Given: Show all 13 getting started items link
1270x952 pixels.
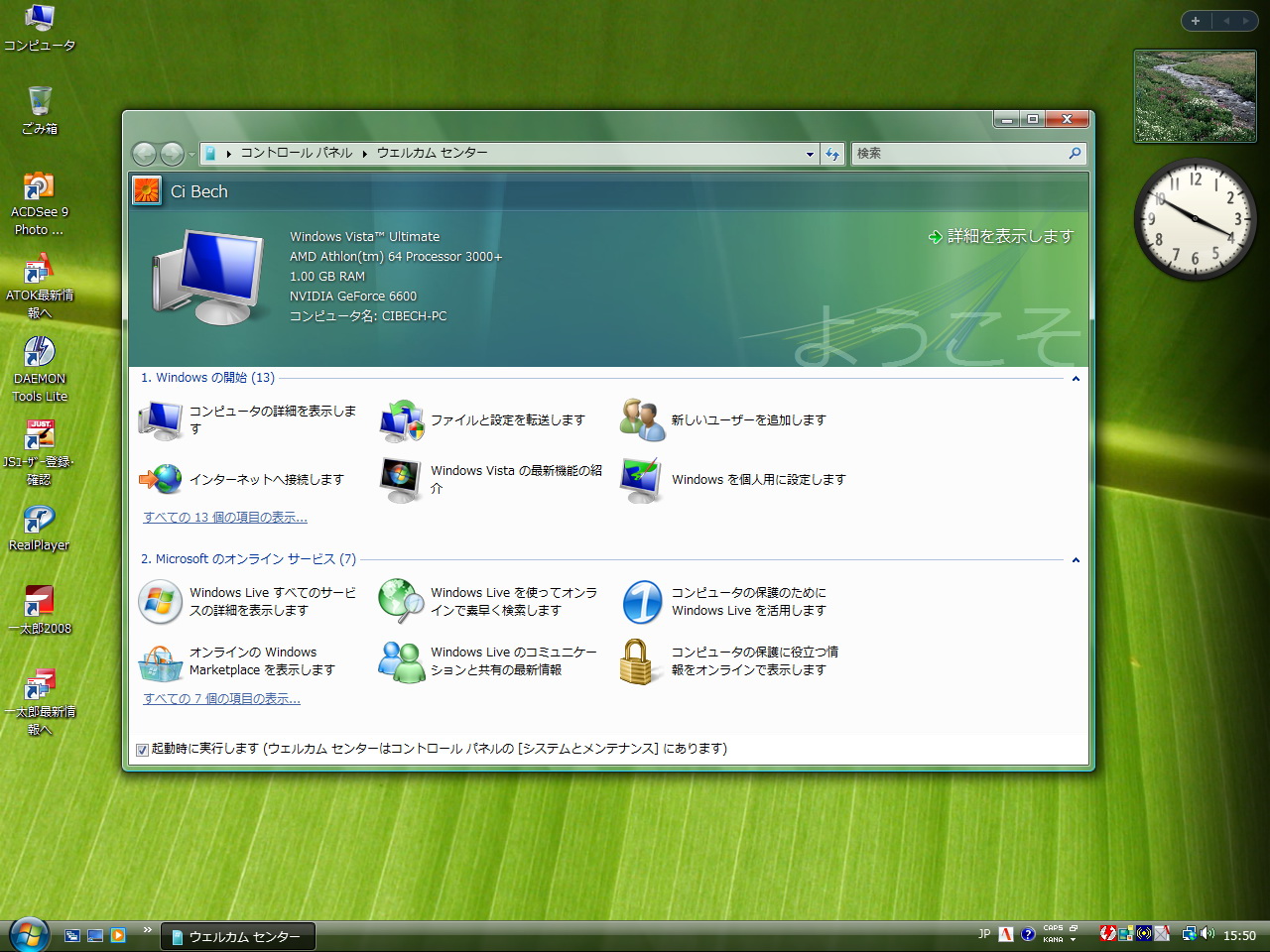Looking at the screenshot, I should tap(225, 518).
